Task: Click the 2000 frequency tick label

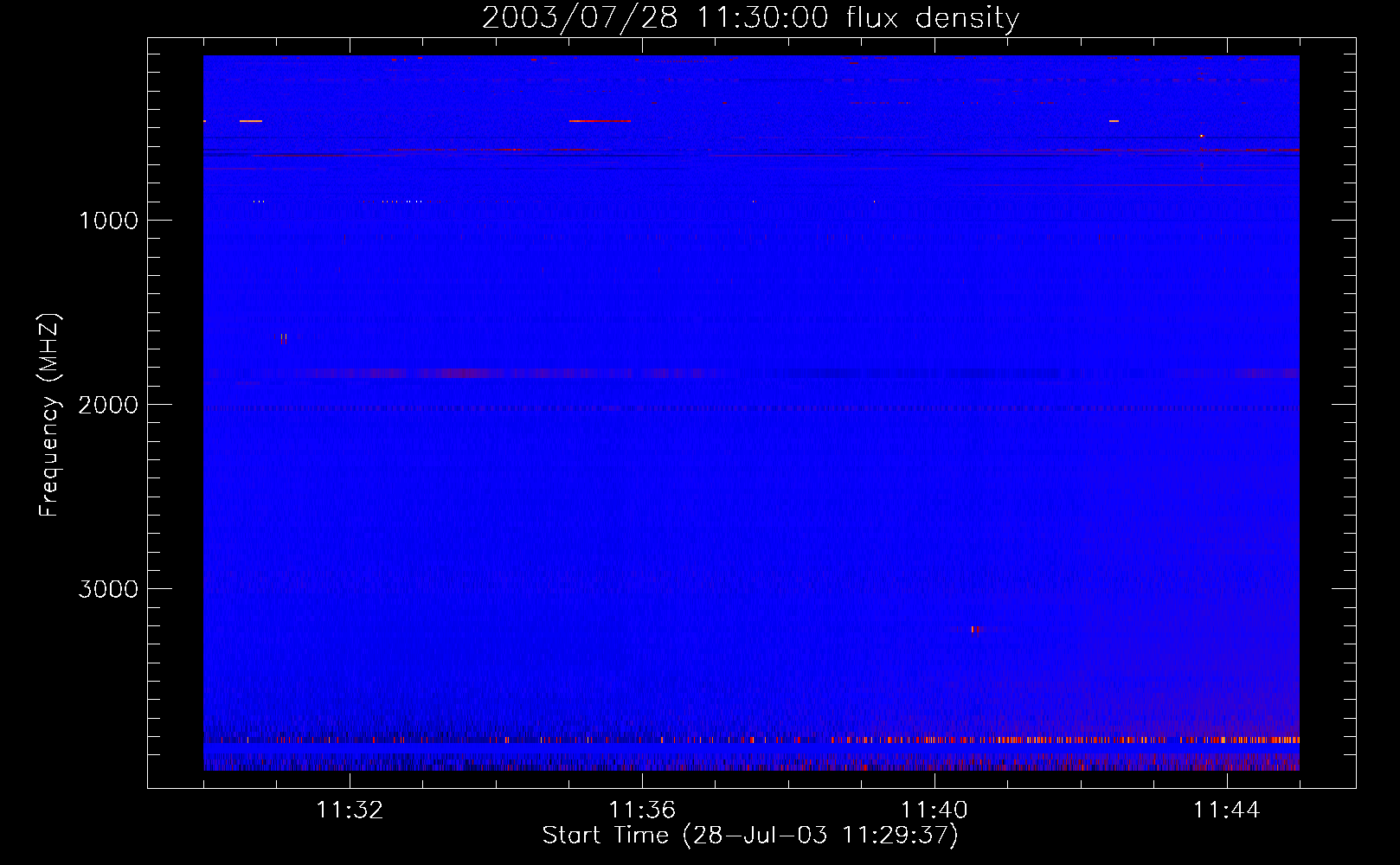Action: (x=108, y=405)
